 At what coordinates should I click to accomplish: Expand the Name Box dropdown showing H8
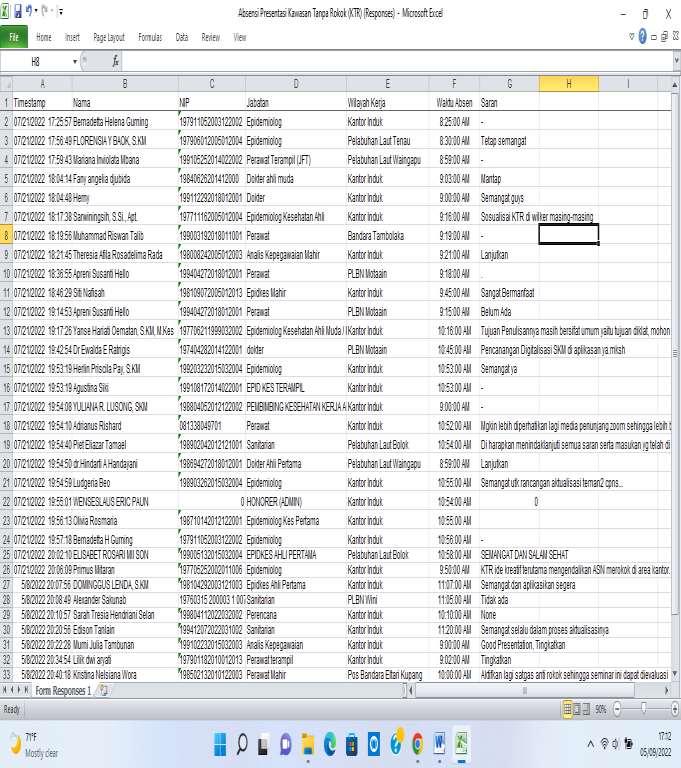[75, 61]
